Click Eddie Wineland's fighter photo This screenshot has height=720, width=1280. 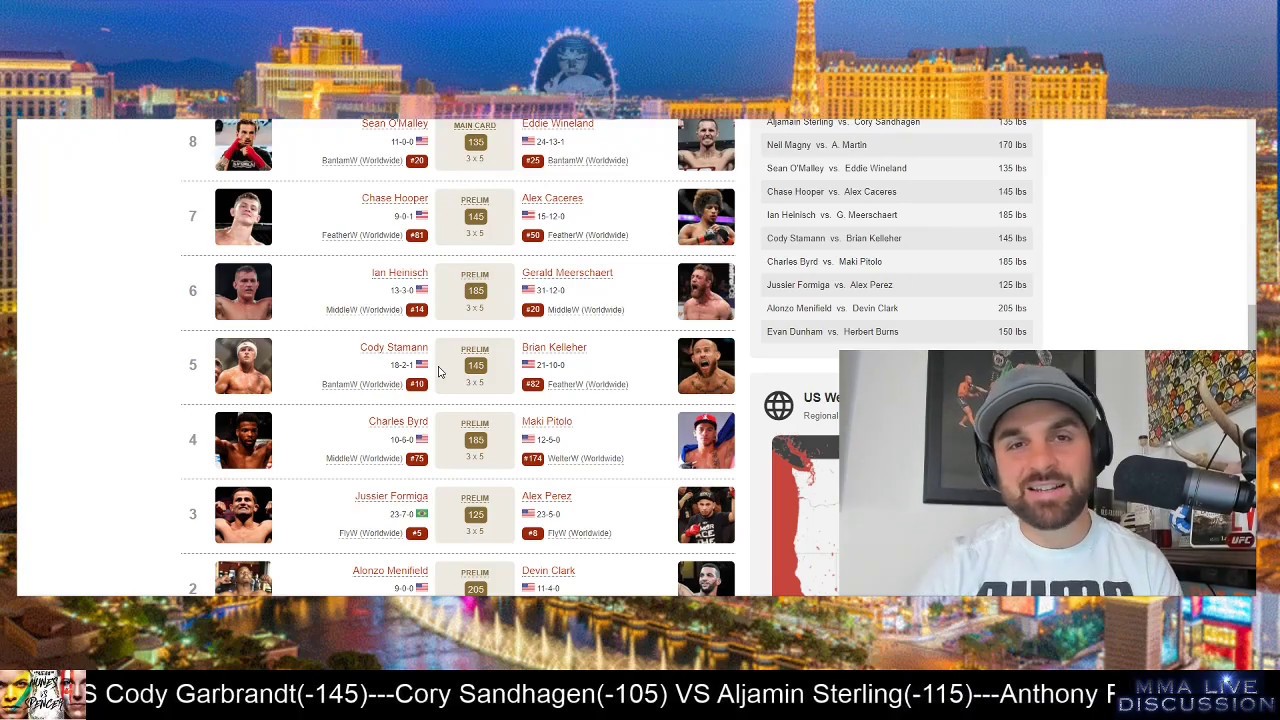(706, 144)
